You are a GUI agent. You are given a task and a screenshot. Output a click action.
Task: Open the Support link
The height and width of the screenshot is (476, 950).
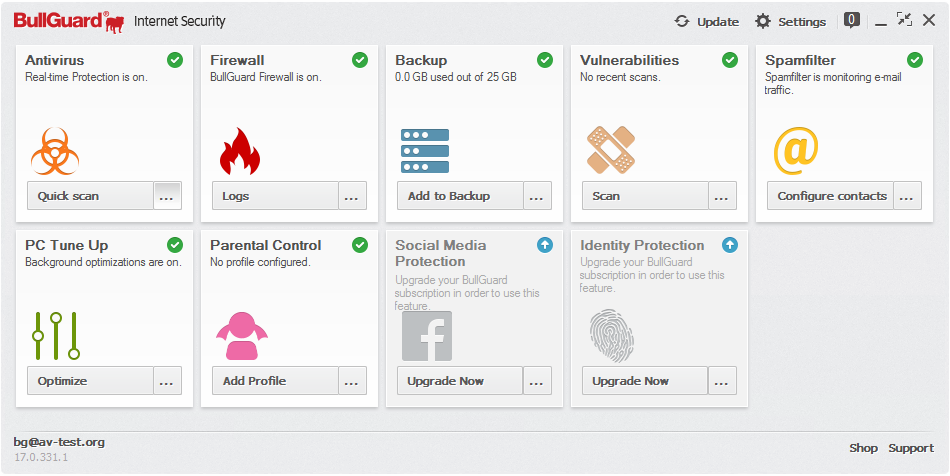(911, 448)
